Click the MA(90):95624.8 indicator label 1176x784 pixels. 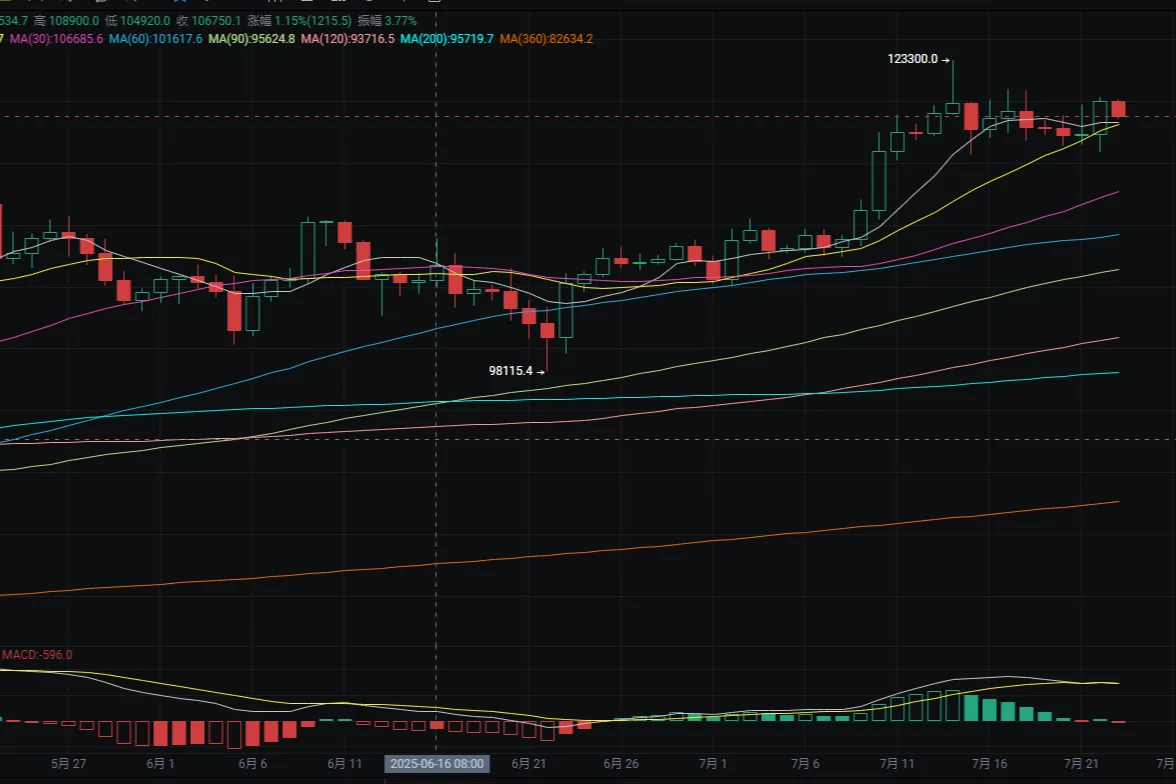(x=252, y=38)
